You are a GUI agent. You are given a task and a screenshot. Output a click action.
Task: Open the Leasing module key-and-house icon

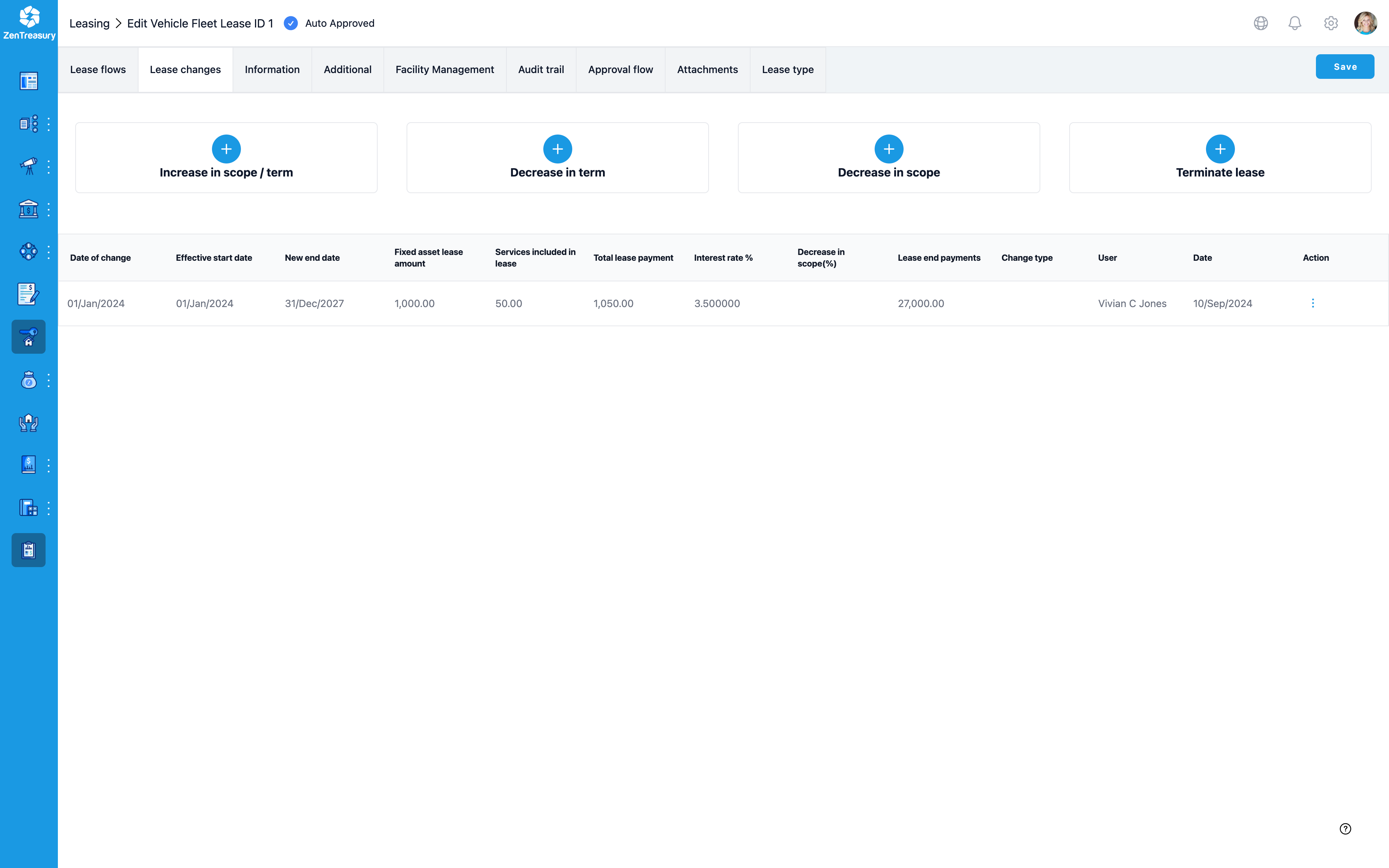[x=28, y=336]
